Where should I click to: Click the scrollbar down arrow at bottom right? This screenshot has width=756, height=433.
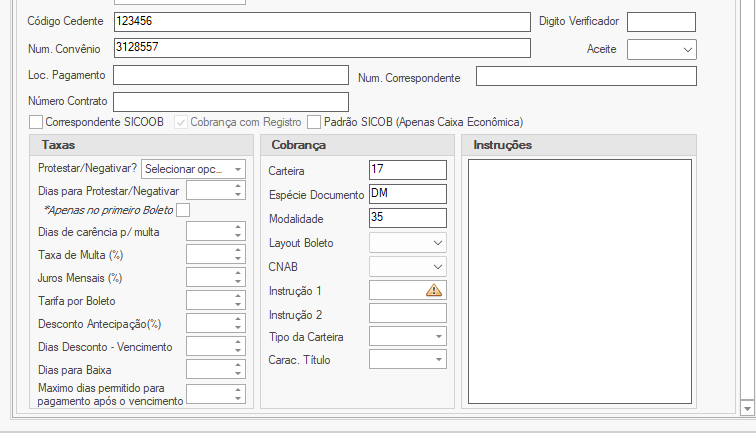746,407
